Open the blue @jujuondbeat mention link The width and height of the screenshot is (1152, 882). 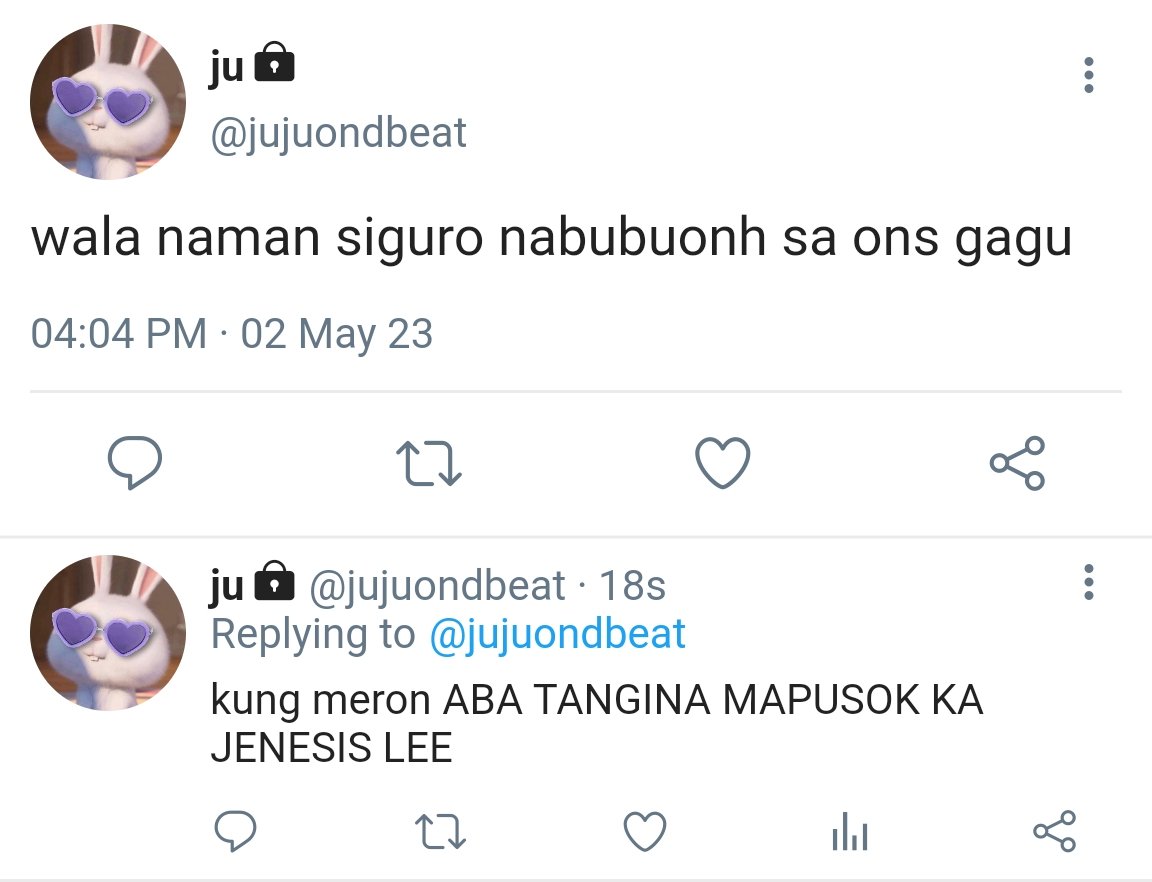pos(557,634)
